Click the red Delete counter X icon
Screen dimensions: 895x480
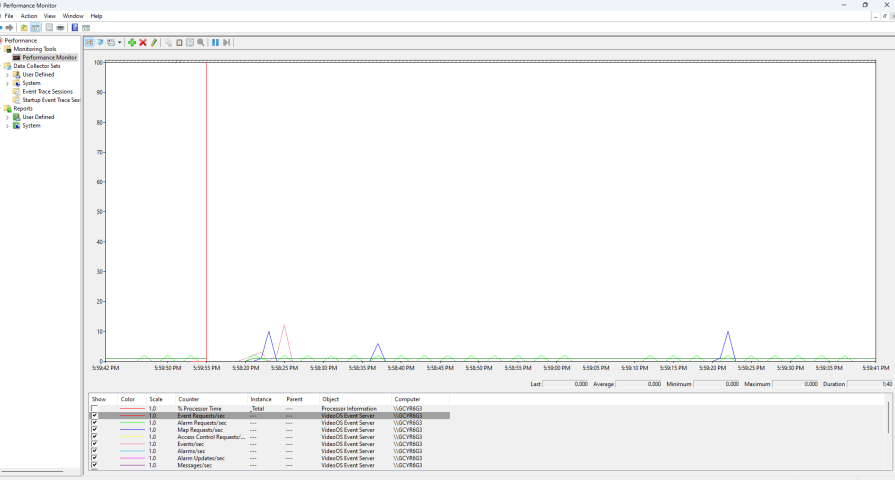pyautogui.click(x=143, y=42)
